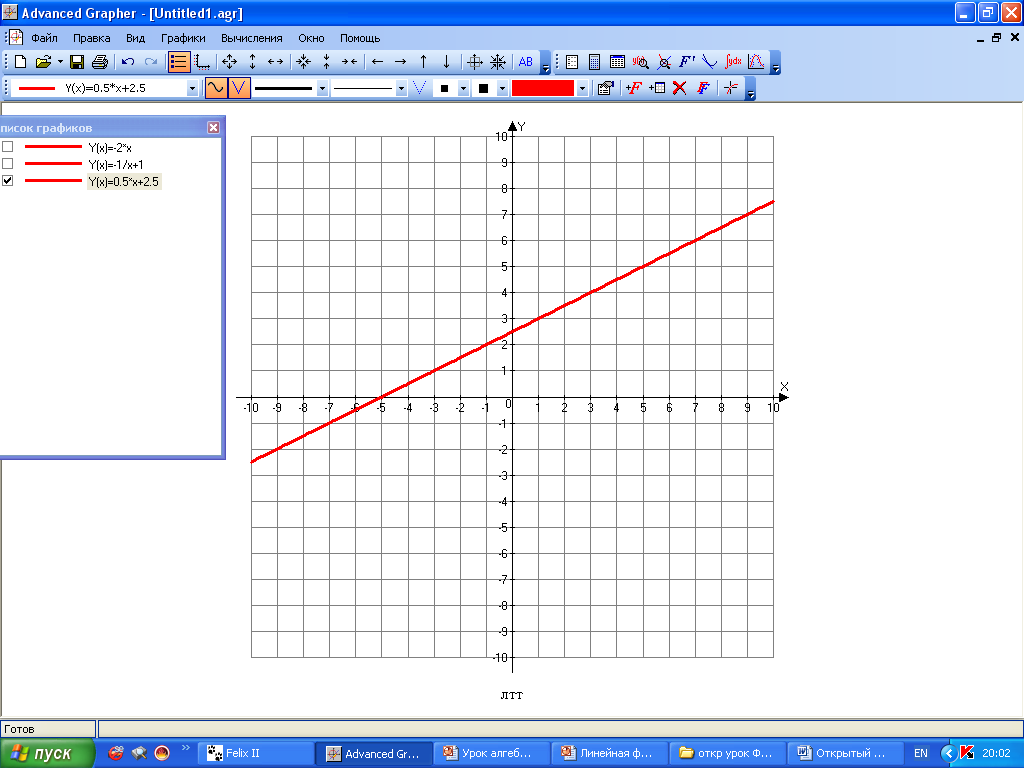1024x768 pixels.
Task: Click the intersection finder icon
Action: [x=664, y=62]
